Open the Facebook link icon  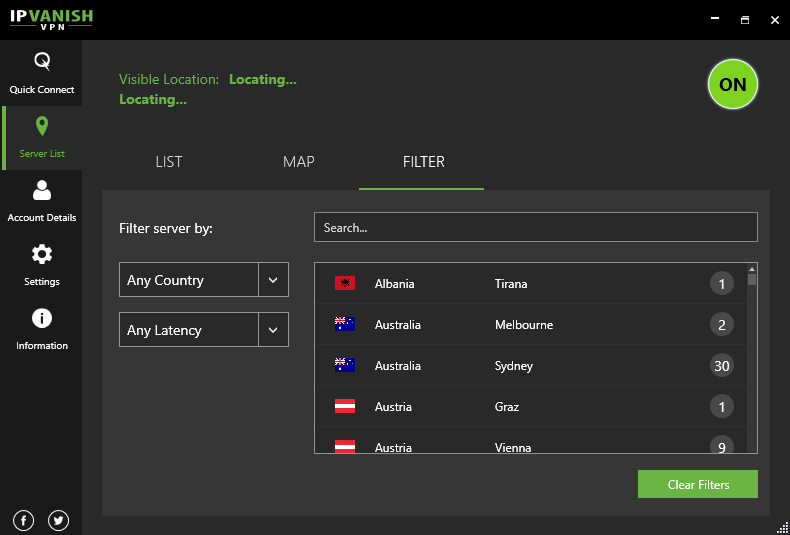[24, 519]
